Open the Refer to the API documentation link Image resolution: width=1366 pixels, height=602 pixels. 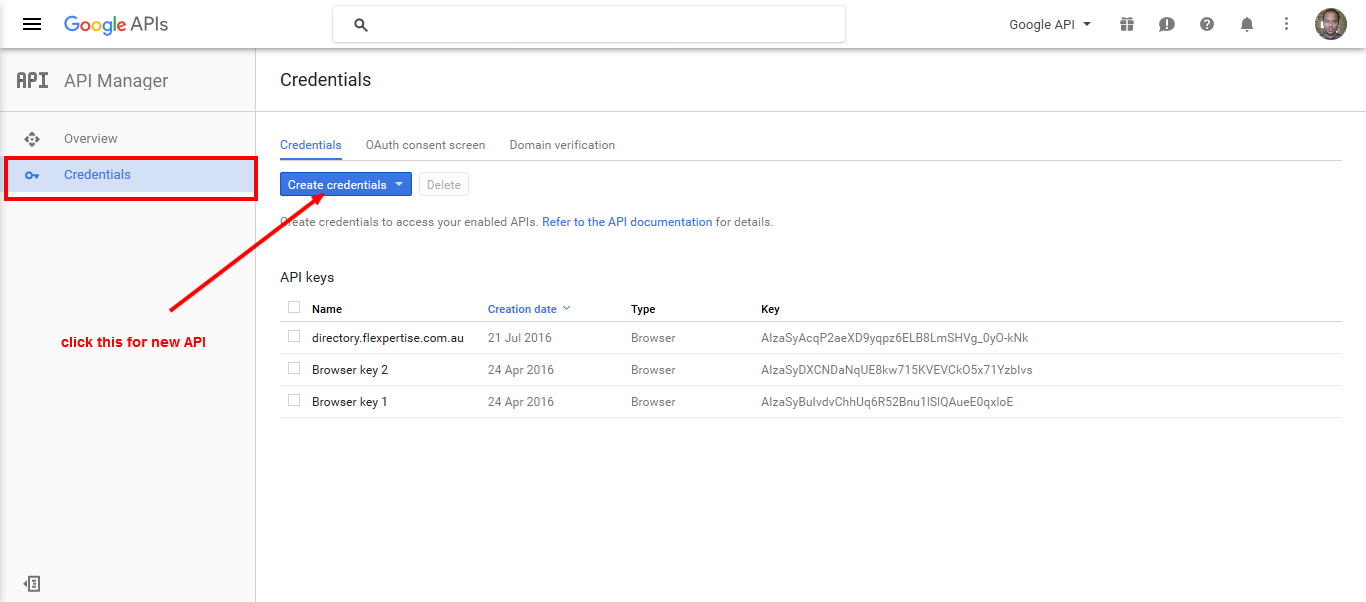[627, 222]
